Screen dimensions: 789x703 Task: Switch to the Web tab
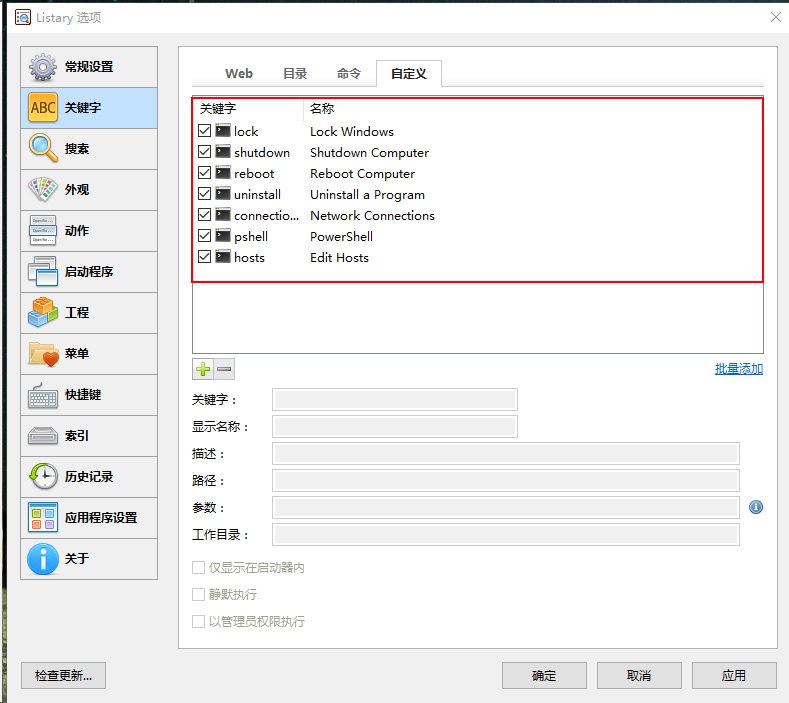point(239,73)
